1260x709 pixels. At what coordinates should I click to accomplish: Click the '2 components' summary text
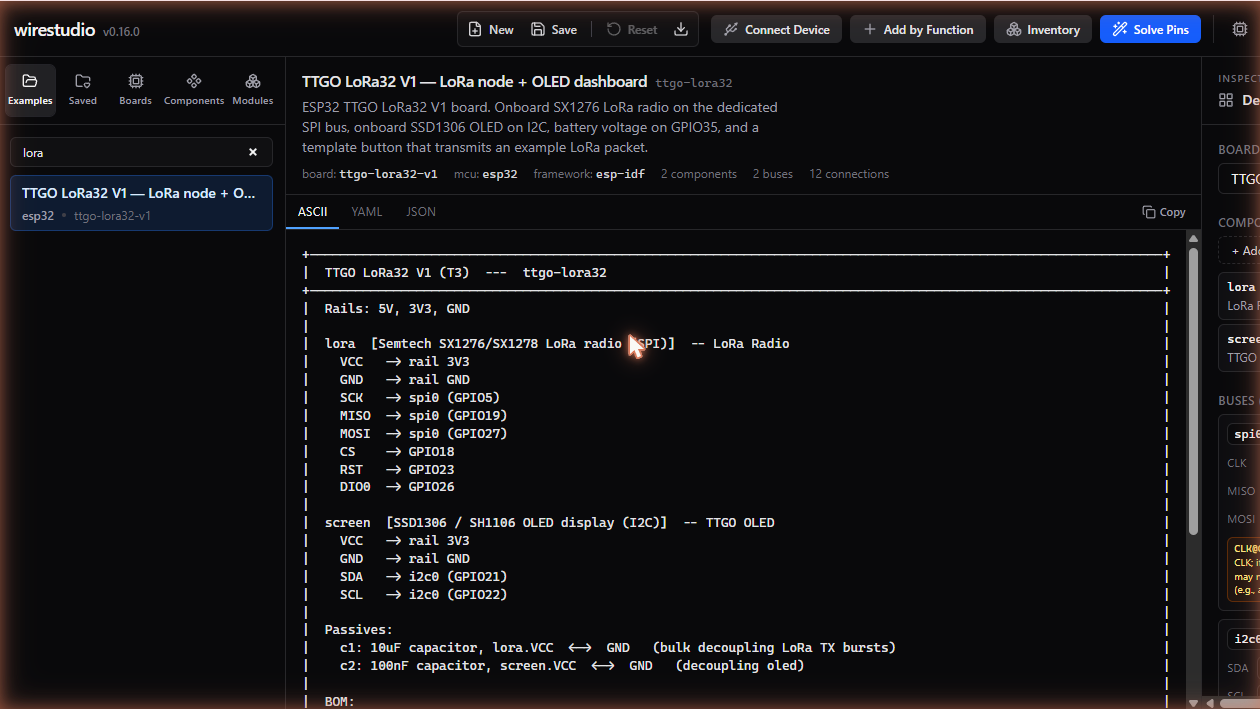click(698, 174)
